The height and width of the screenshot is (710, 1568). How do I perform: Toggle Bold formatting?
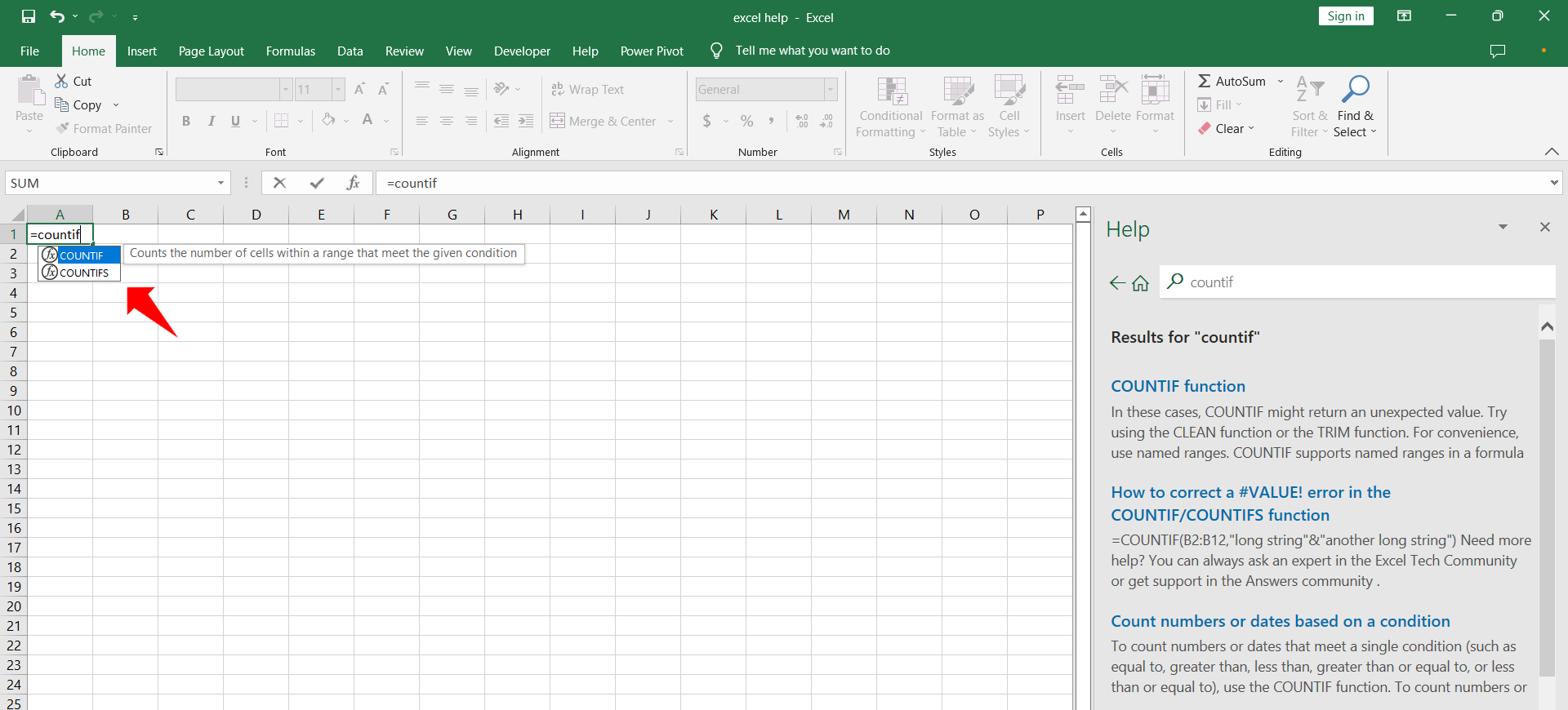coord(186,121)
